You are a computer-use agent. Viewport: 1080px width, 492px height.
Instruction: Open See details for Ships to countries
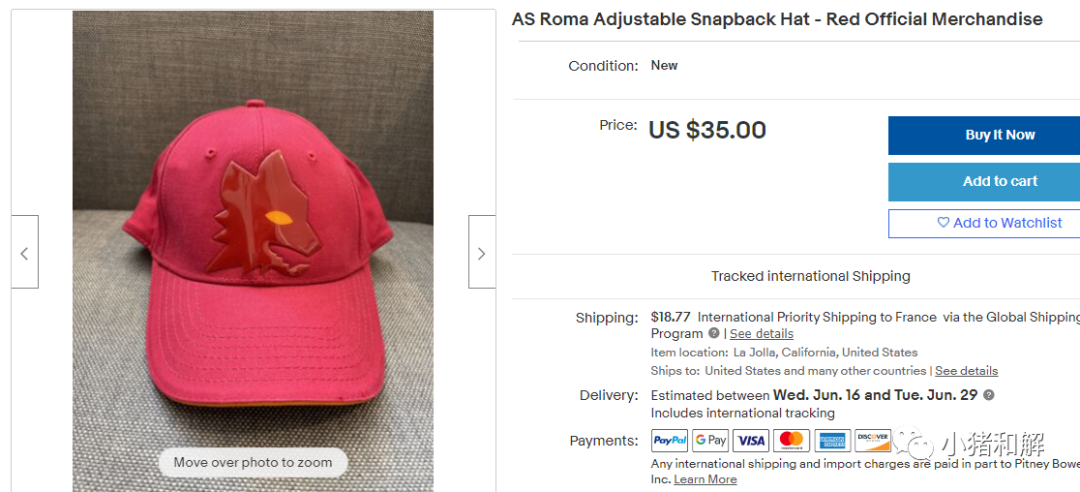coord(966,371)
